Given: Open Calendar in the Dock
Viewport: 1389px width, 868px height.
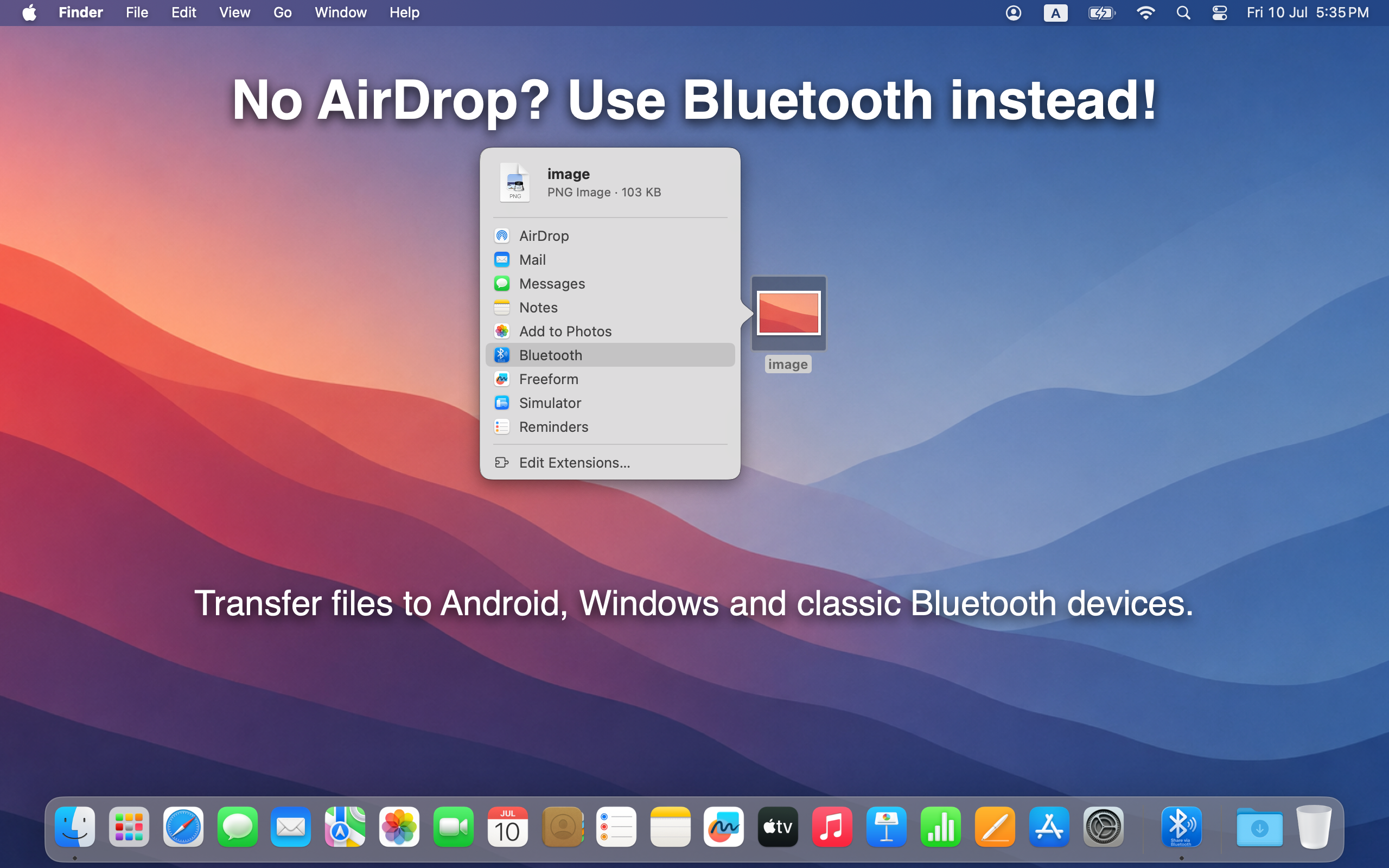Looking at the screenshot, I should 507,827.
